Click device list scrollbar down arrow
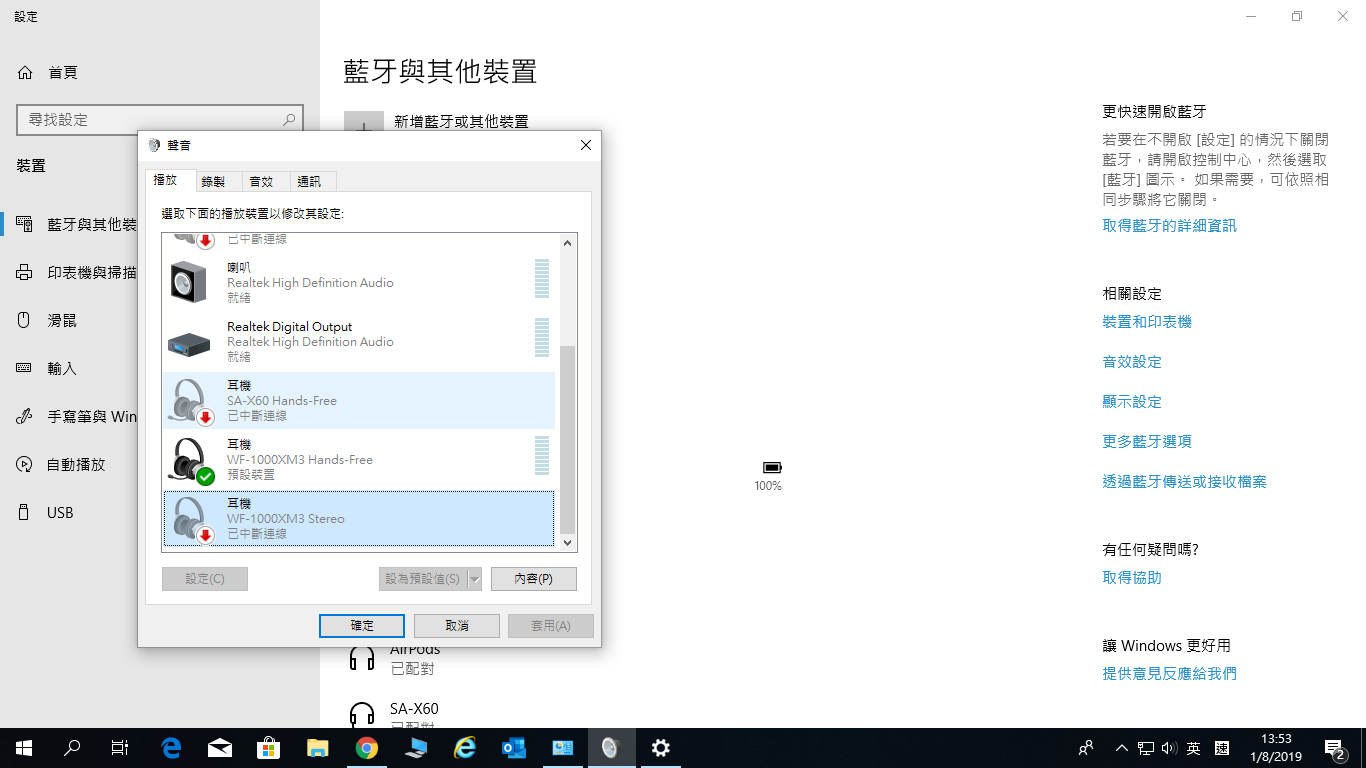The height and width of the screenshot is (768, 1366). [568, 542]
